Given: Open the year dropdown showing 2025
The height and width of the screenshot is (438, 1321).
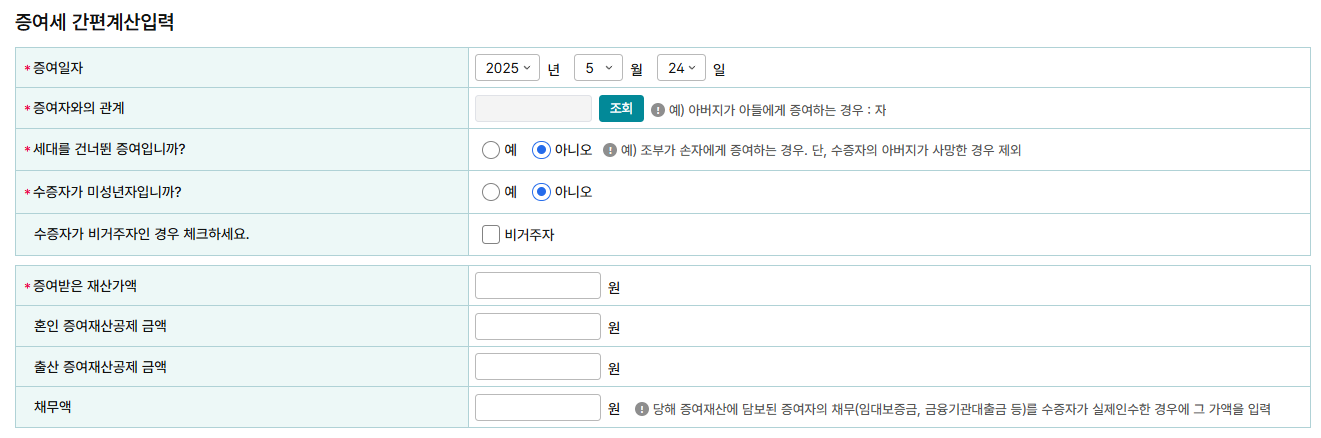Looking at the screenshot, I should point(508,68).
